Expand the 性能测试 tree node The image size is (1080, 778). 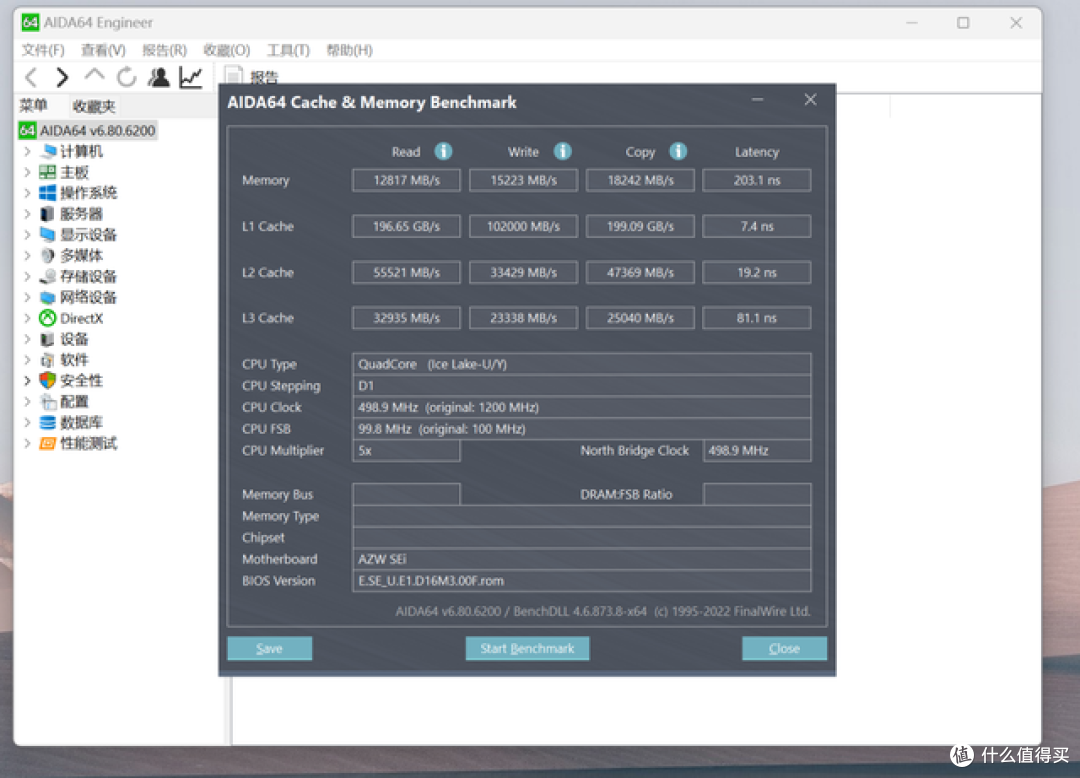(28, 443)
